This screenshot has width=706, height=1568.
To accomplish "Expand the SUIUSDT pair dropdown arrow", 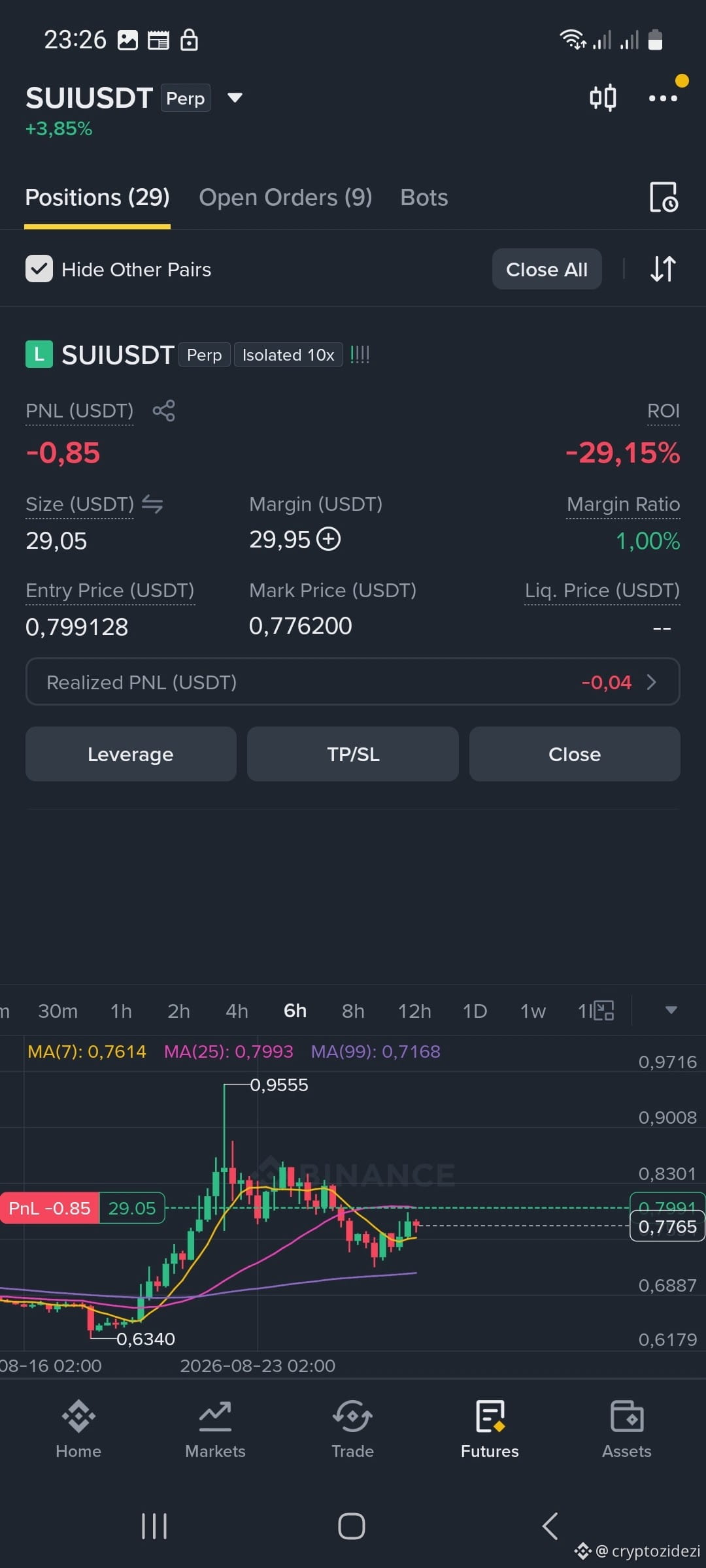I will coord(235,98).
